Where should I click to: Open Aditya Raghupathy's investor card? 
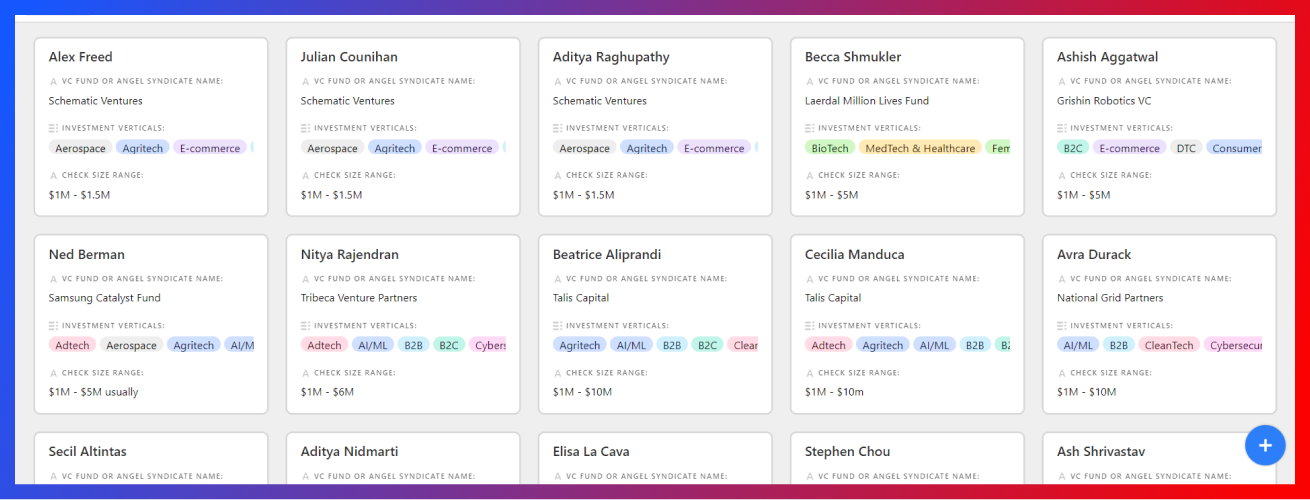pos(655,127)
